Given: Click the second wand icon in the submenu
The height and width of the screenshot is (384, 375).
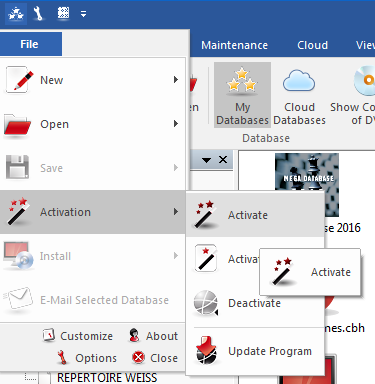Looking at the screenshot, I should (205, 258).
